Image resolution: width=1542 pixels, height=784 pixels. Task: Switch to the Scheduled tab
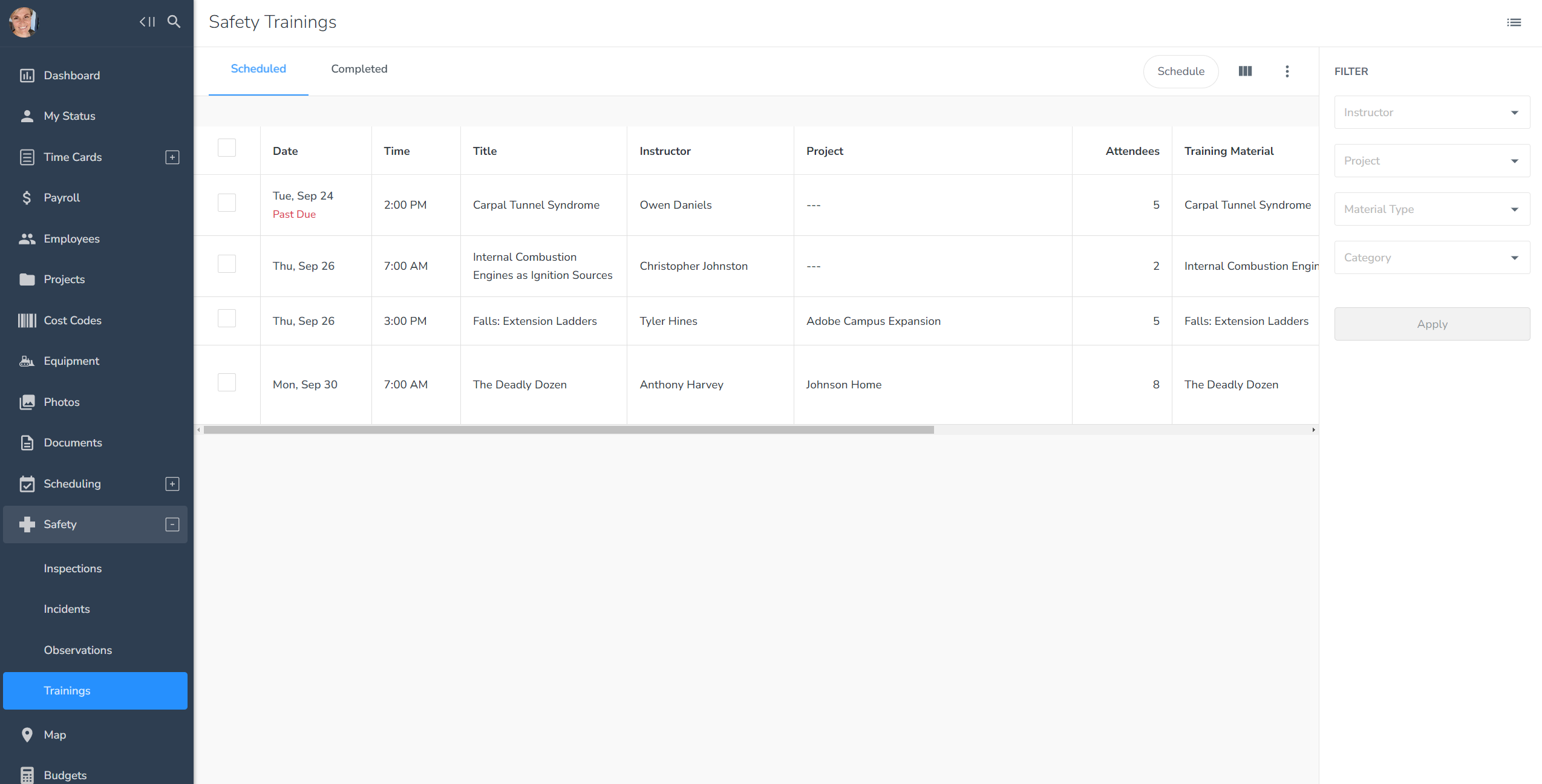tap(258, 69)
